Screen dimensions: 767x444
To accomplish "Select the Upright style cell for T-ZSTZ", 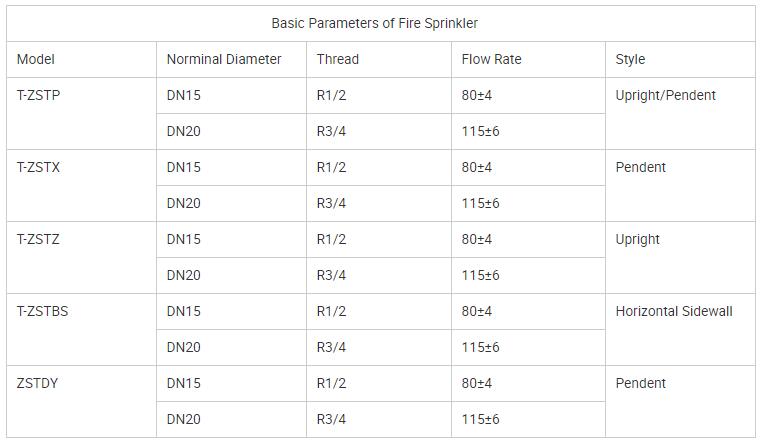I will 638,240.
